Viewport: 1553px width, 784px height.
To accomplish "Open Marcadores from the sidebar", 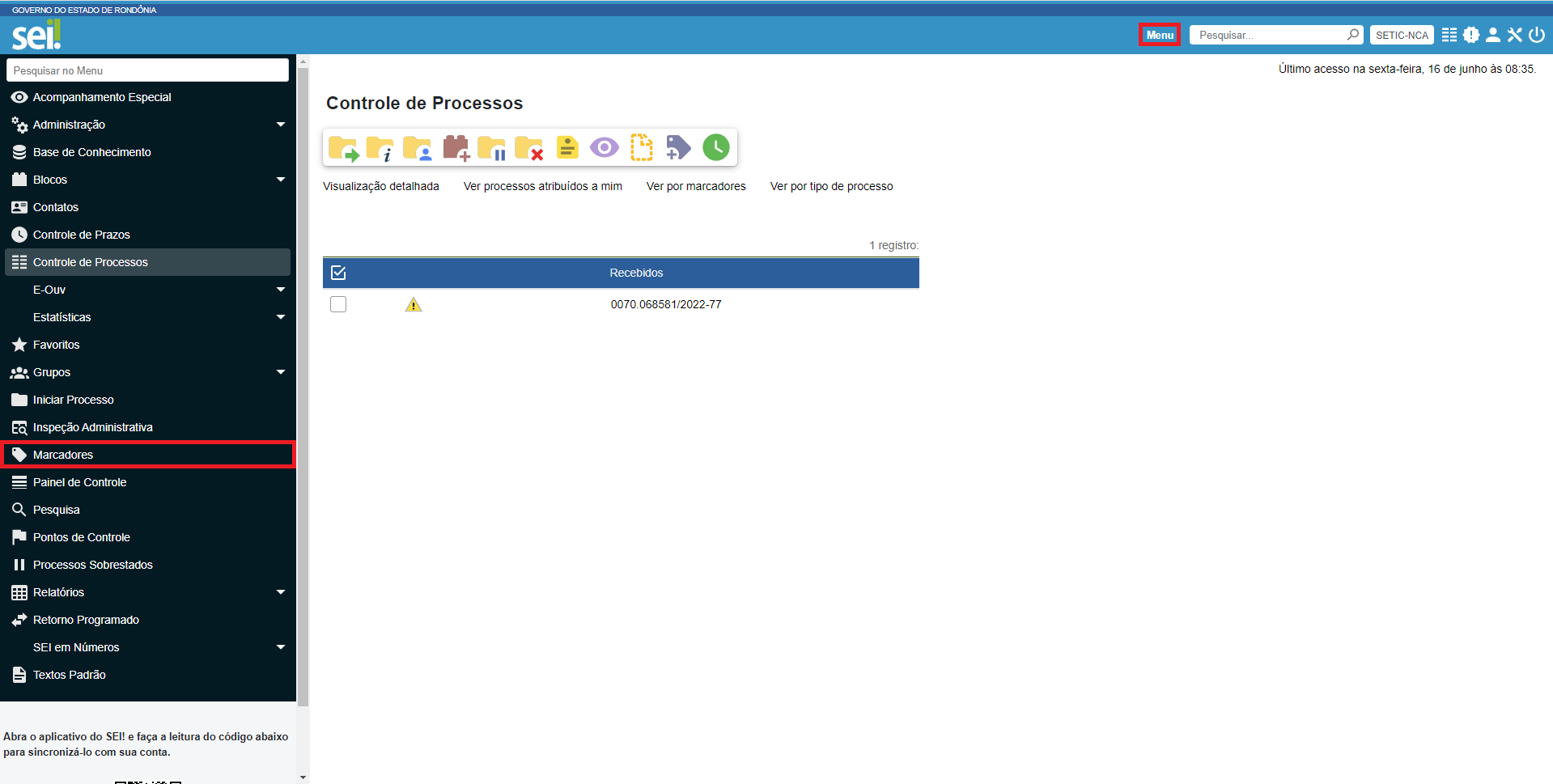I will point(62,454).
